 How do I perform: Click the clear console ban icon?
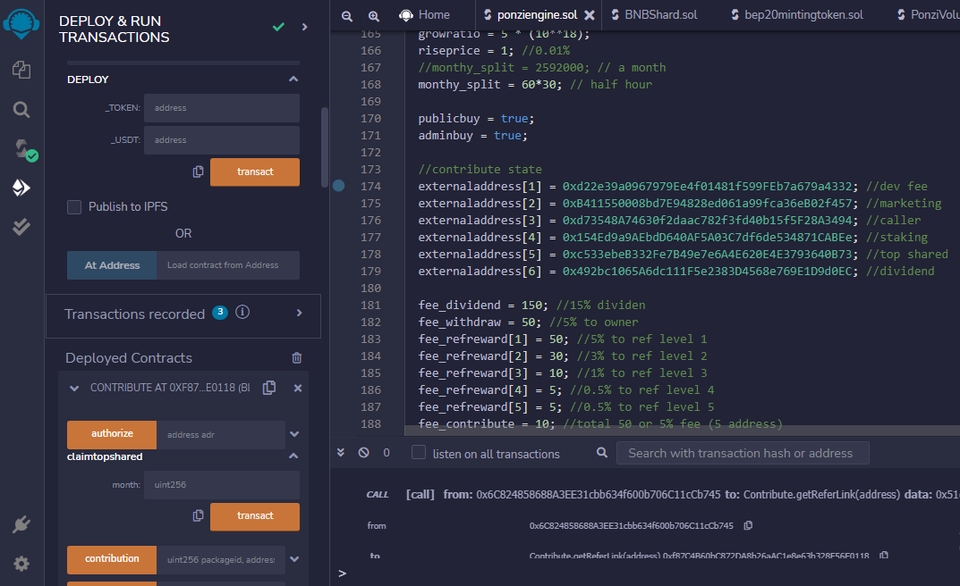[364, 453]
